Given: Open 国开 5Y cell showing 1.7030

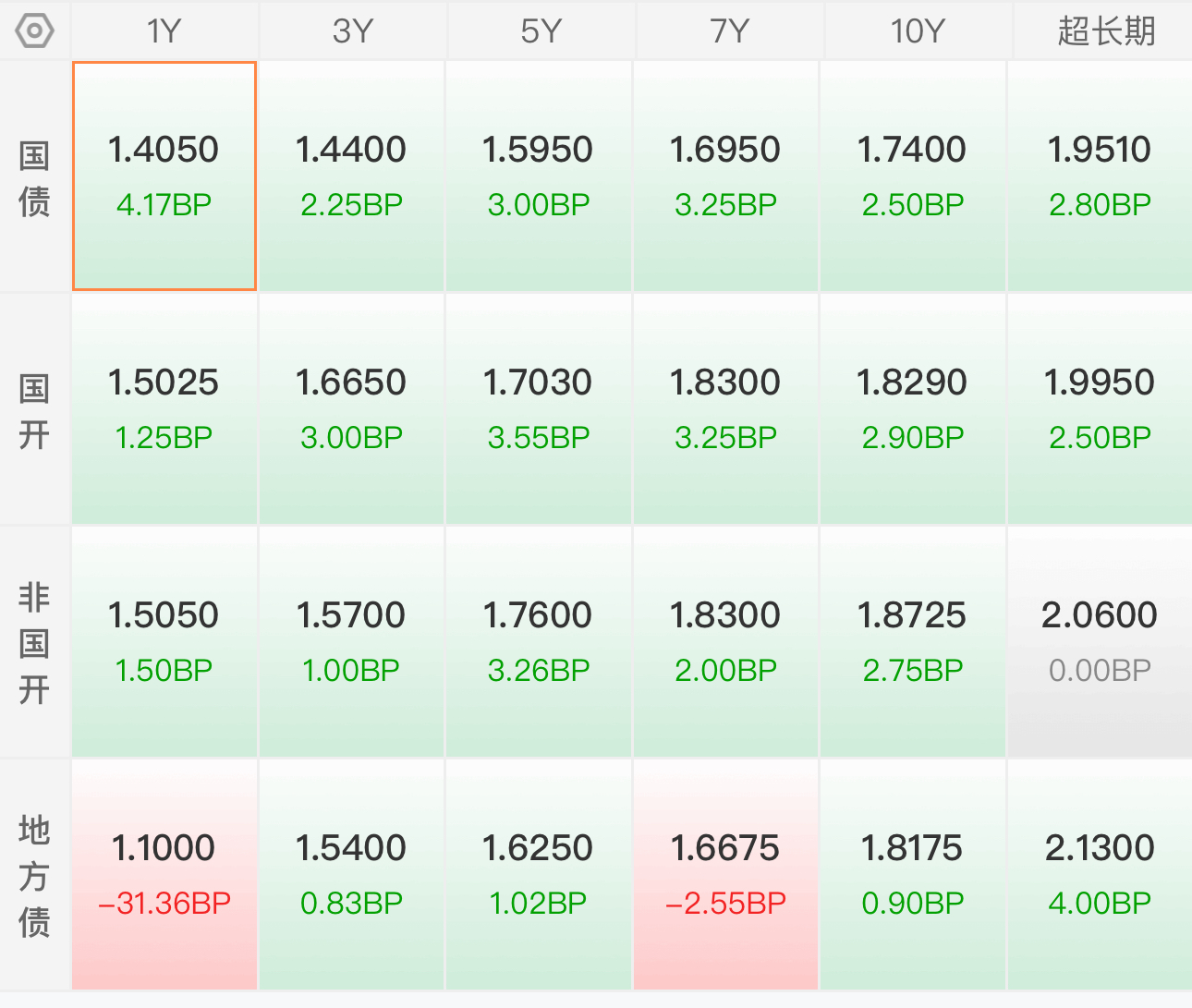Looking at the screenshot, I should coord(539,409).
